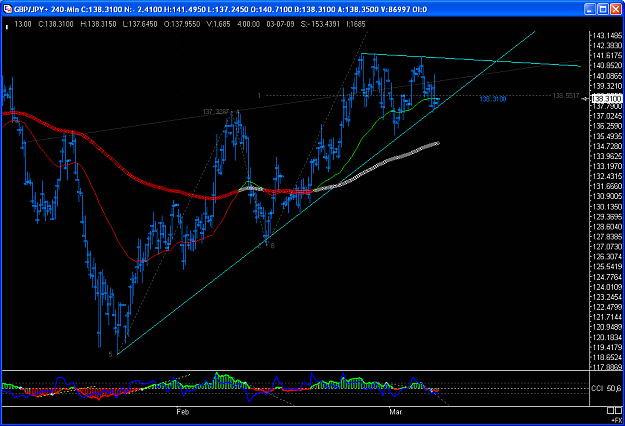Click the L:137.6450 low value in data bar

(140, 24)
